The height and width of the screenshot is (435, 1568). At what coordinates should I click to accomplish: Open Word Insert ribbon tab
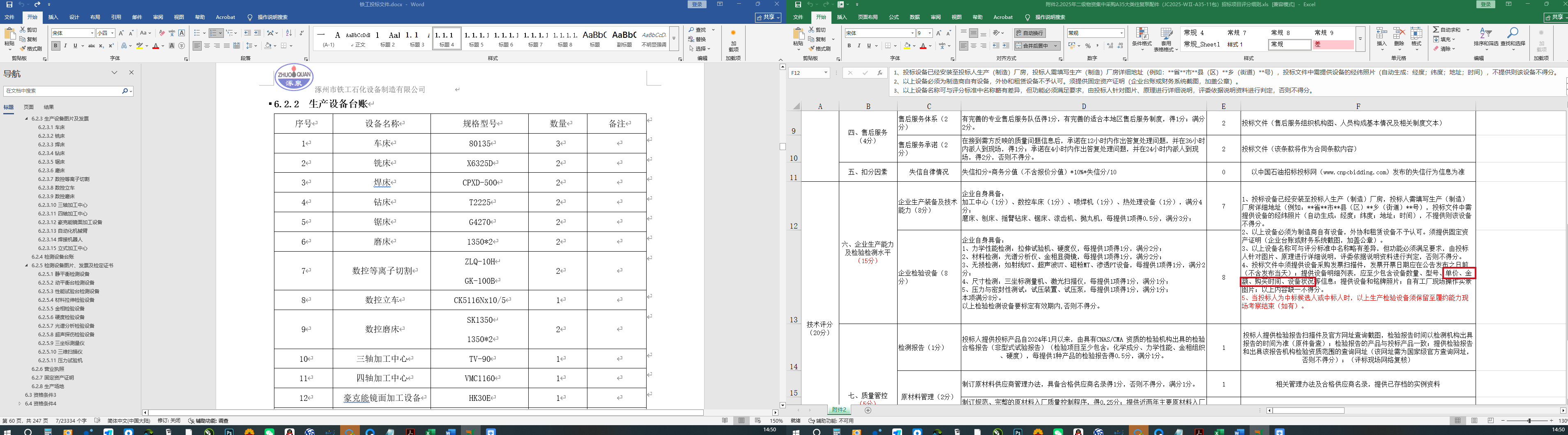53,17
